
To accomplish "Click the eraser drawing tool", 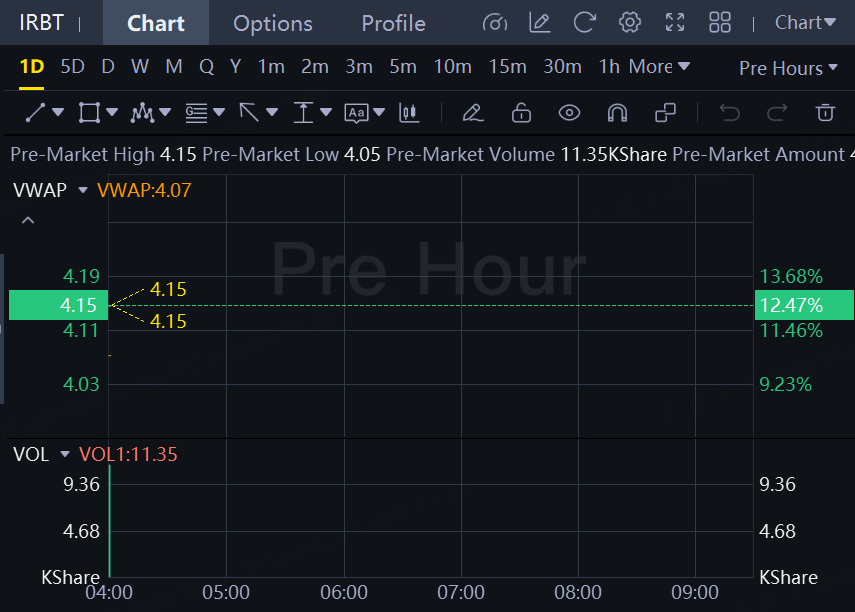I will pyautogui.click(x=473, y=113).
